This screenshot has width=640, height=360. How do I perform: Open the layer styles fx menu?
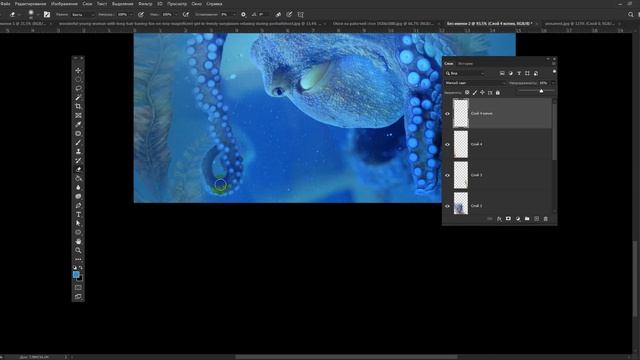(x=499, y=219)
